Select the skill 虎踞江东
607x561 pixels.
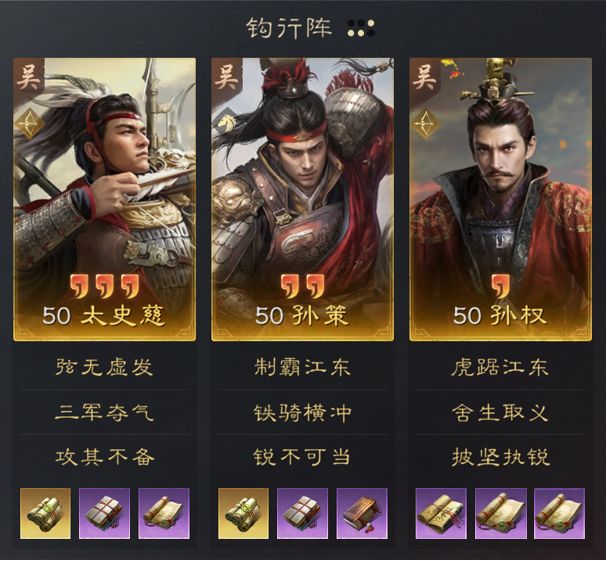(x=500, y=367)
